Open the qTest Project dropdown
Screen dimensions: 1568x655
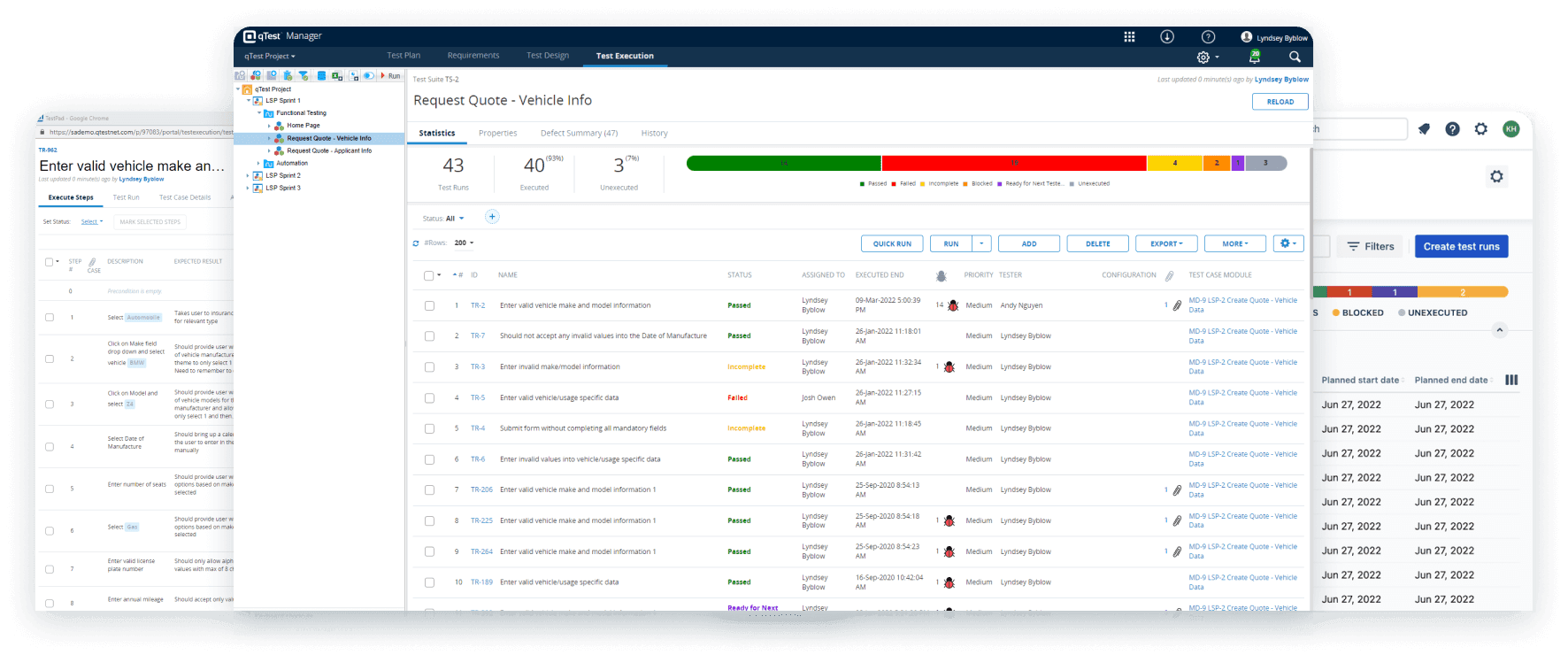point(270,56)
